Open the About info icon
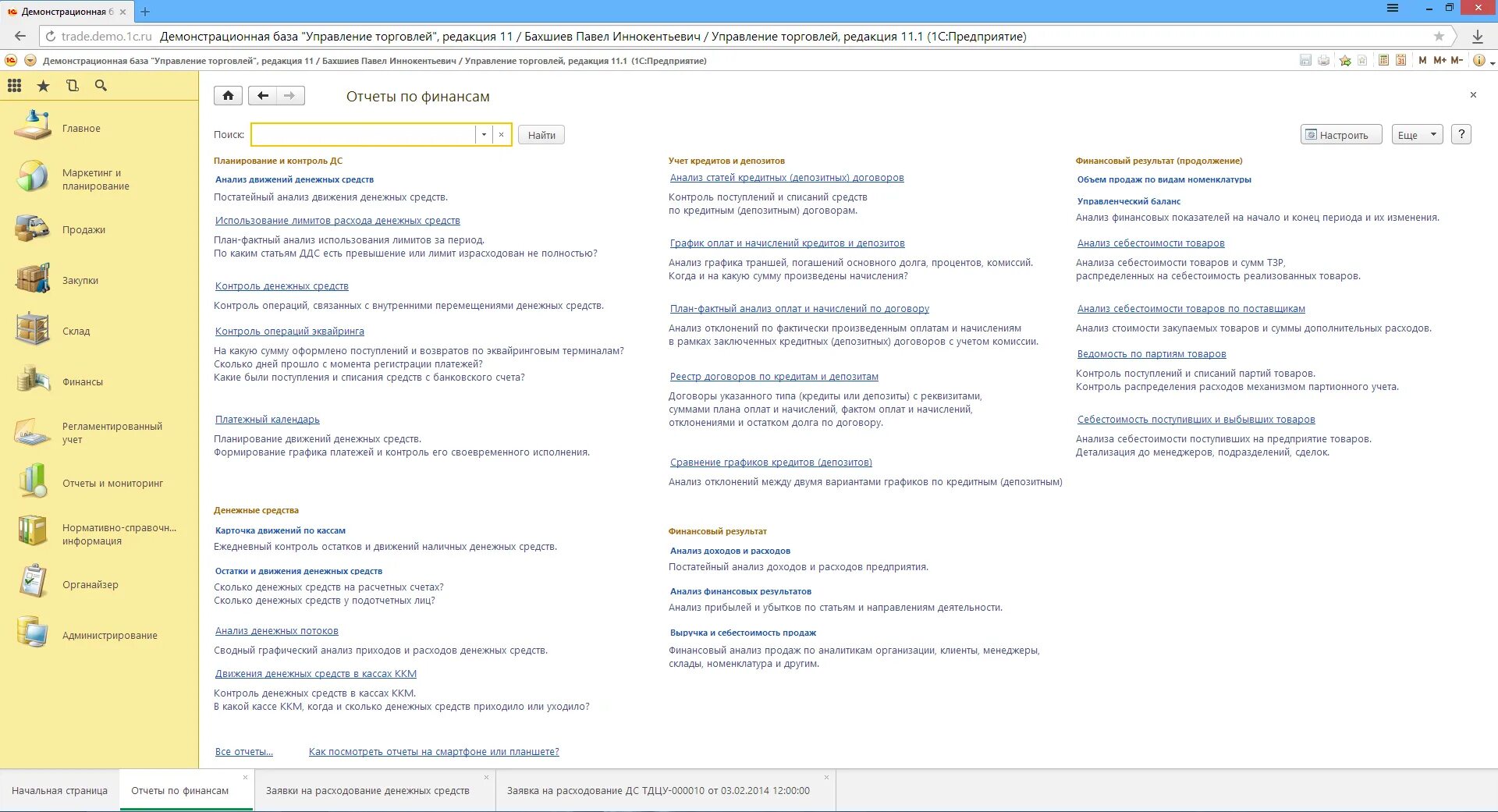This screenshot has height=812, width=1498. pyautogui.click(x=1478, y=60)
